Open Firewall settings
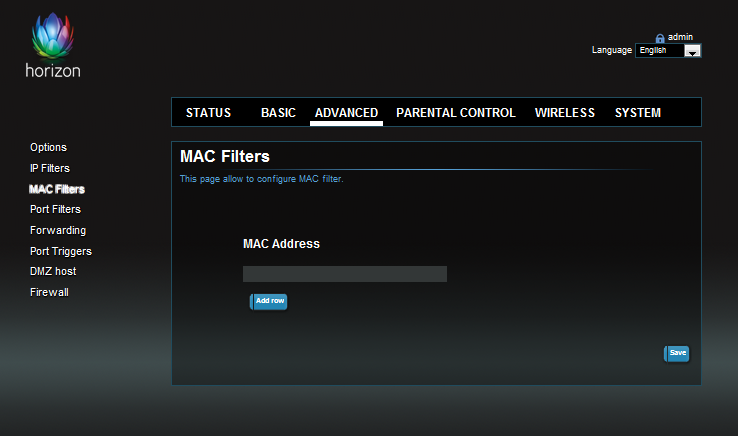The image size is (738, 436). click(49, 292)
